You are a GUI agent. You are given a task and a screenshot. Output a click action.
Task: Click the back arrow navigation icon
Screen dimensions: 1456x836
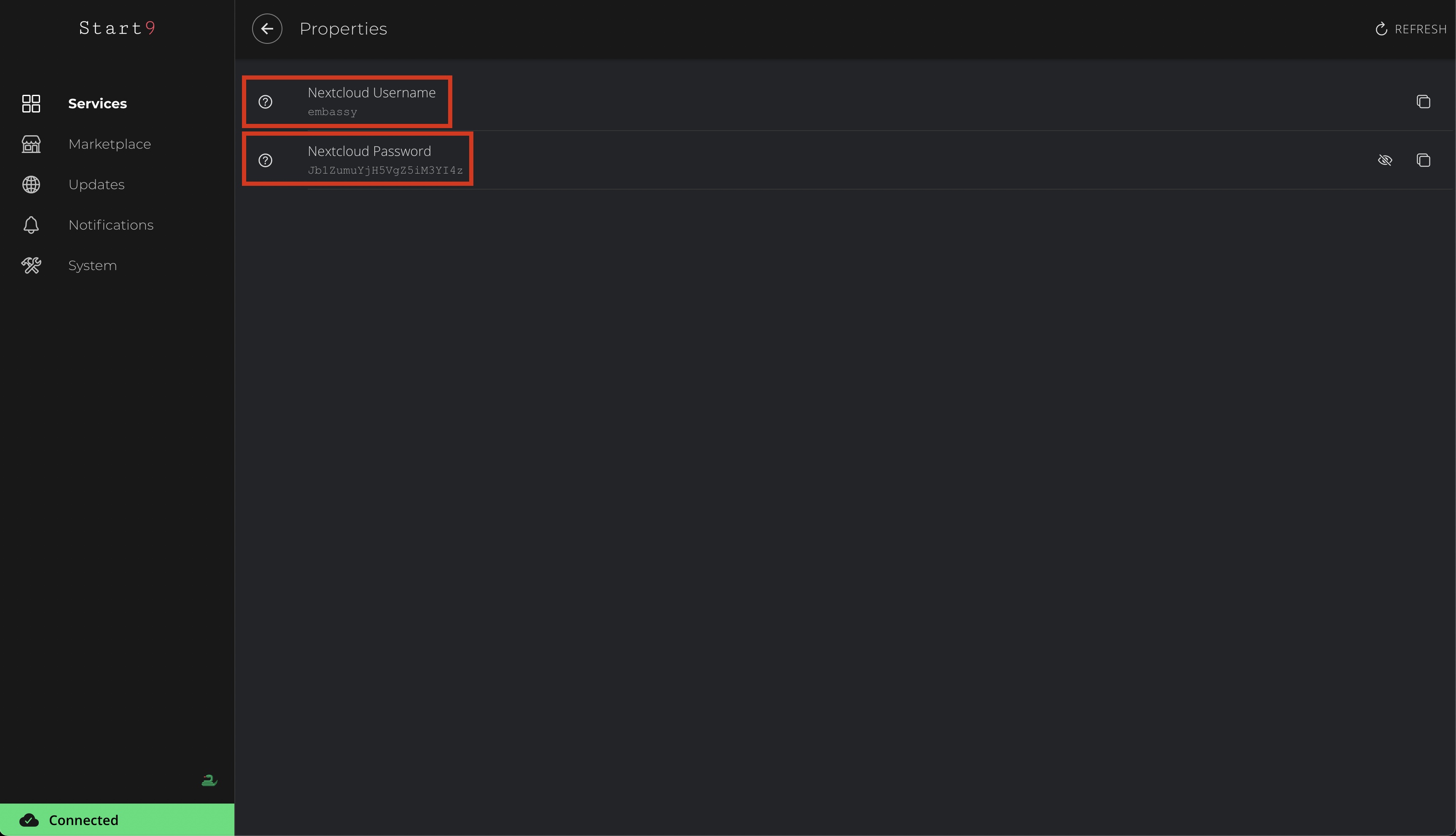[266, 28]
